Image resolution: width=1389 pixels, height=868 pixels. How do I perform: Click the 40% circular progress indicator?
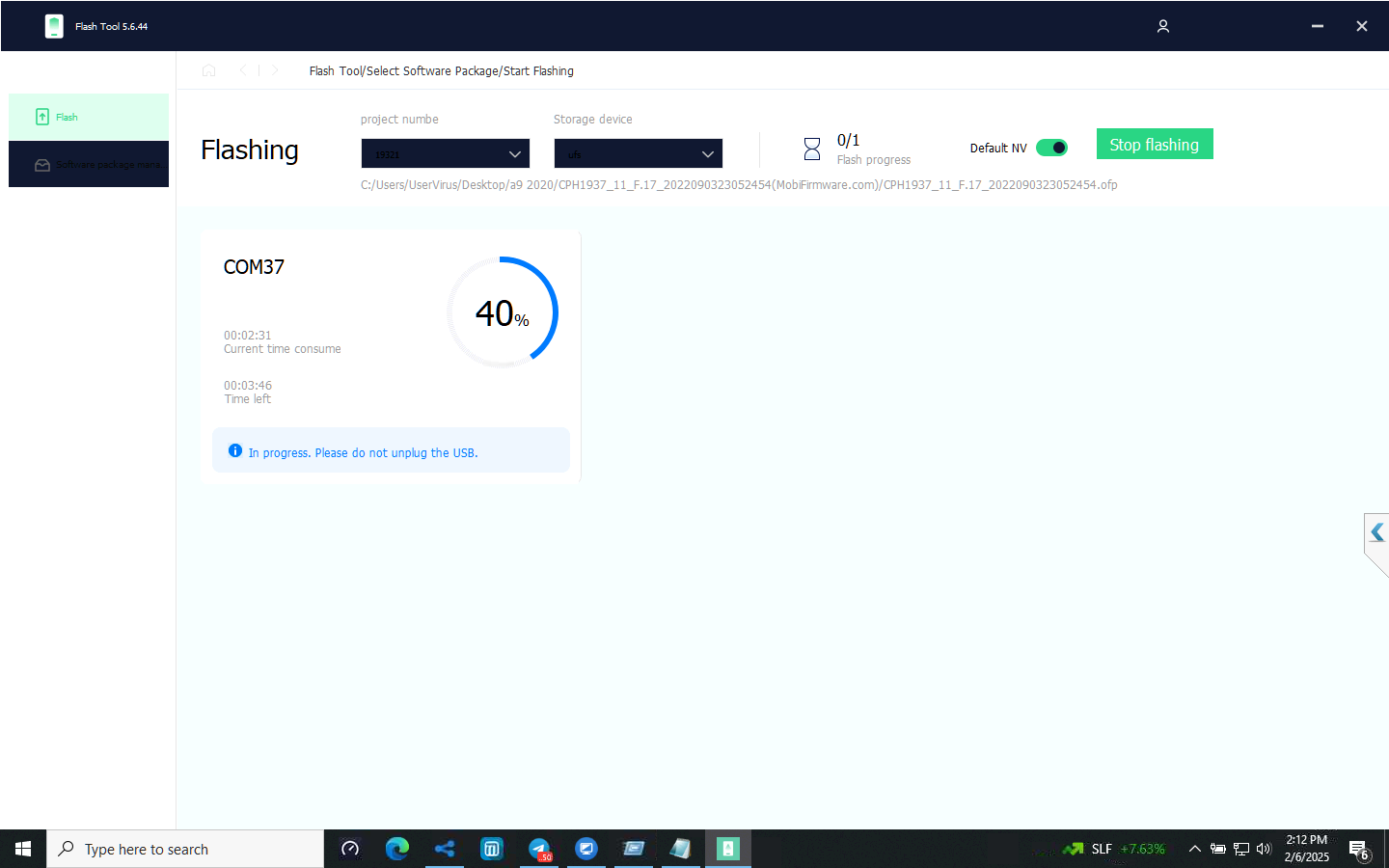503,312
